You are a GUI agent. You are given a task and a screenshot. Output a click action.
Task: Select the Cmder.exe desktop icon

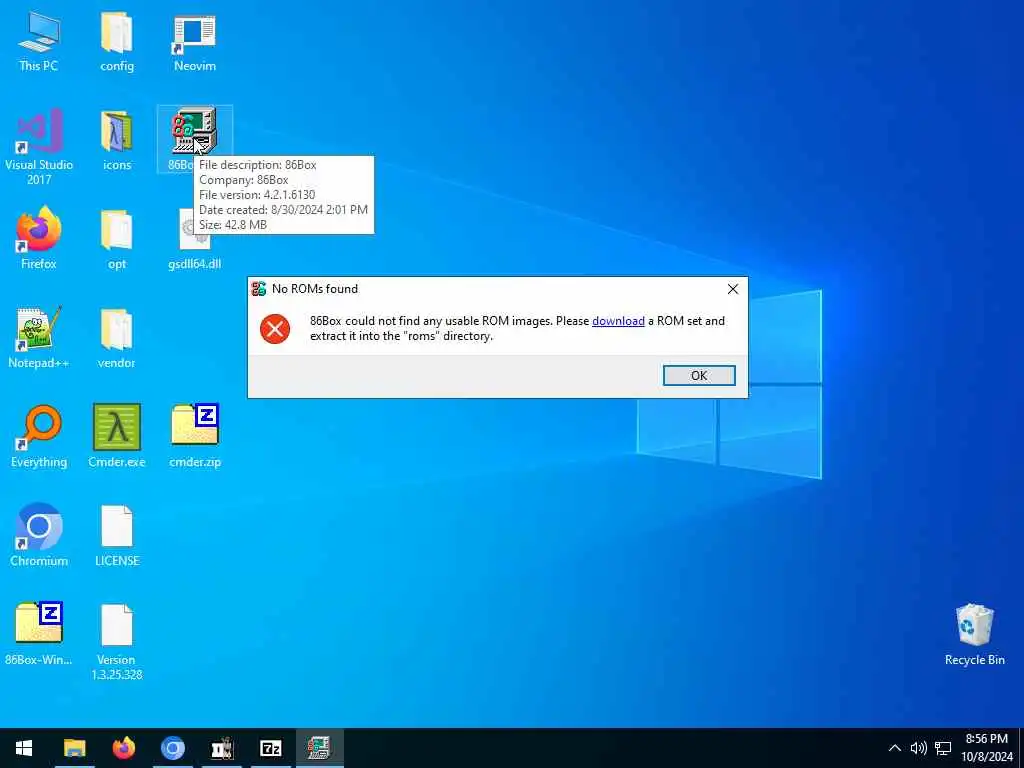[117, 436]
